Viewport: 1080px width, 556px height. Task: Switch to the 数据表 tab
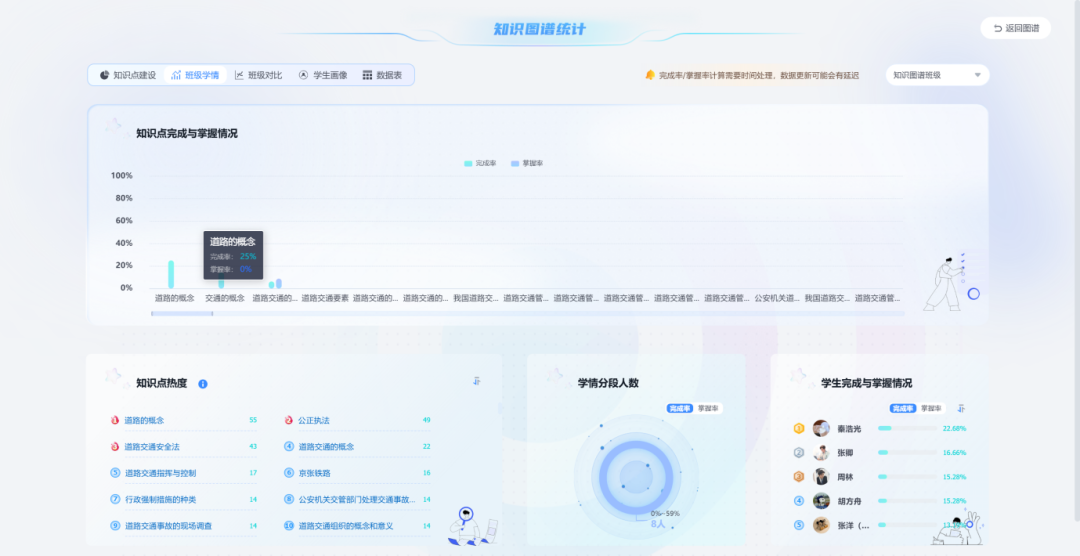[382, 75]
